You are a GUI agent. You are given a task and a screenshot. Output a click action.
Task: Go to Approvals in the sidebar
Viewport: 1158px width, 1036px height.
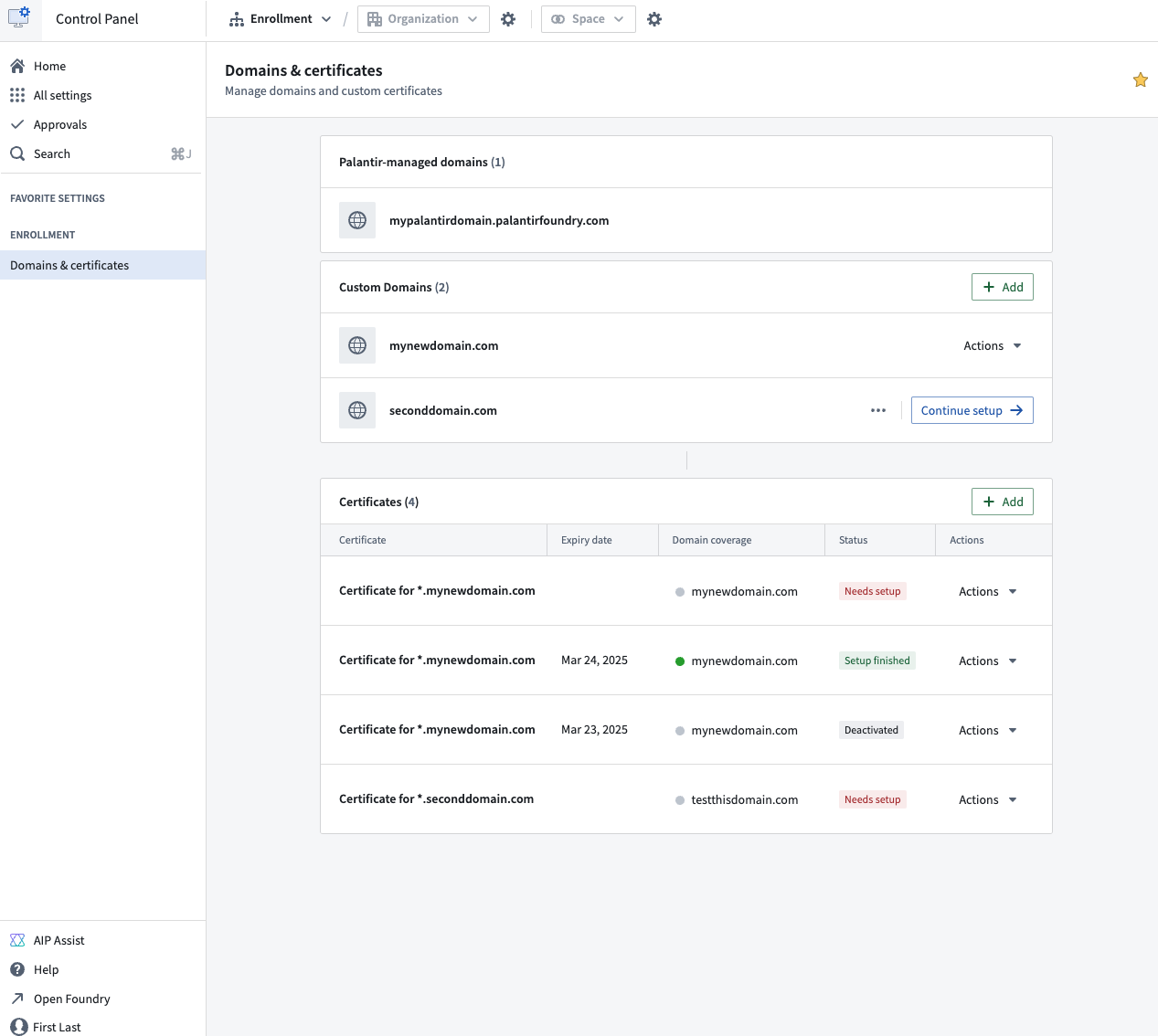(102, 124)
